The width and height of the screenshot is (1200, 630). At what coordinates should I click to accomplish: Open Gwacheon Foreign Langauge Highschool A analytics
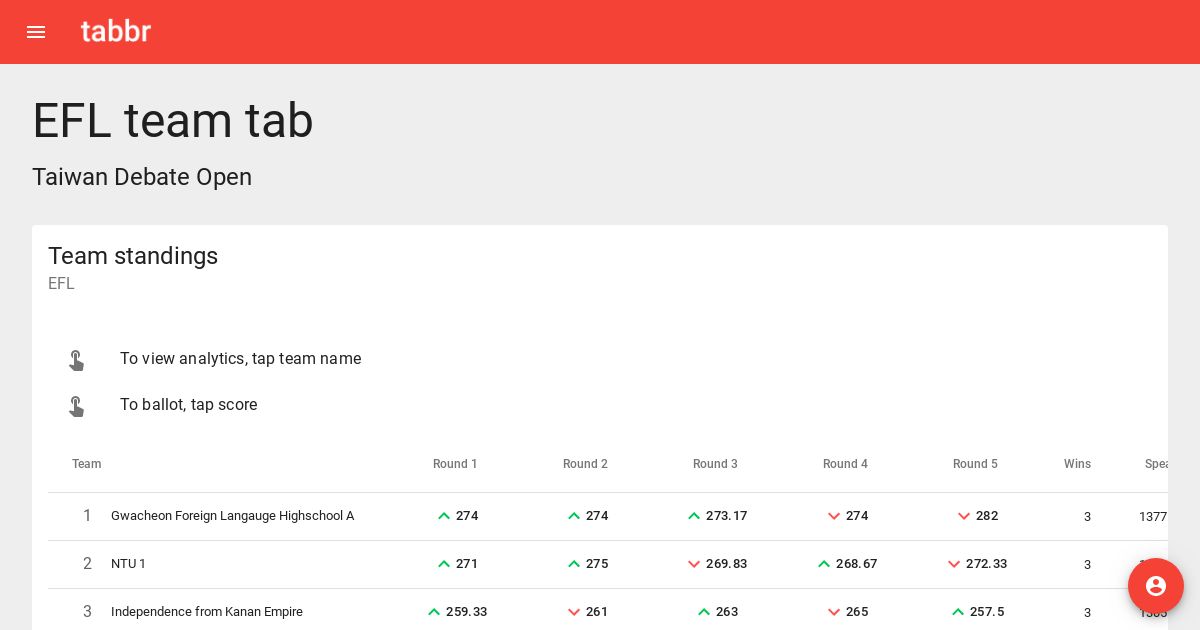pyautogui.click(x=232, y=516)
